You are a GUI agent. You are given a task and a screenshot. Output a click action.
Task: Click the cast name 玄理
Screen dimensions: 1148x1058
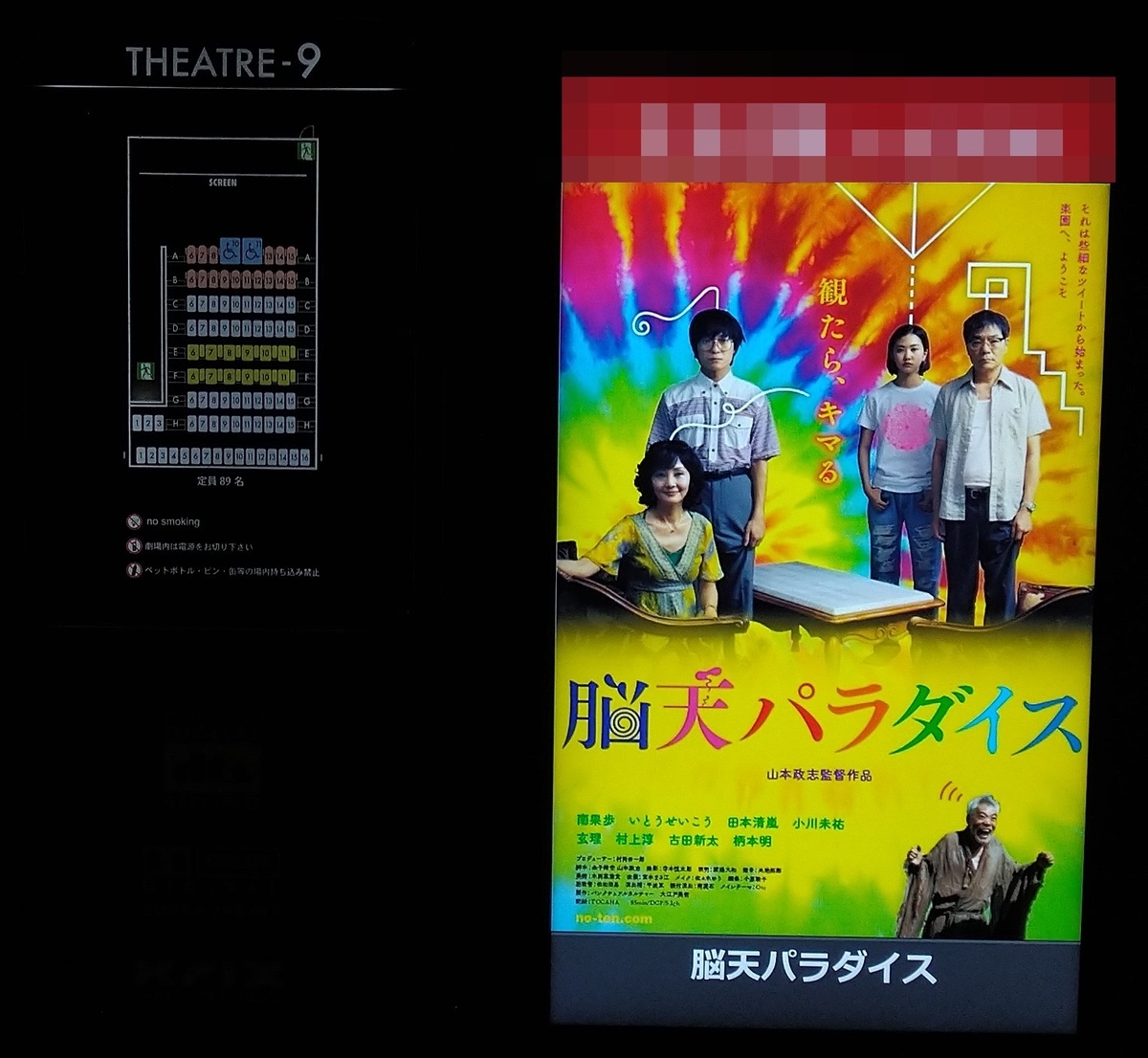click(588, 840)
